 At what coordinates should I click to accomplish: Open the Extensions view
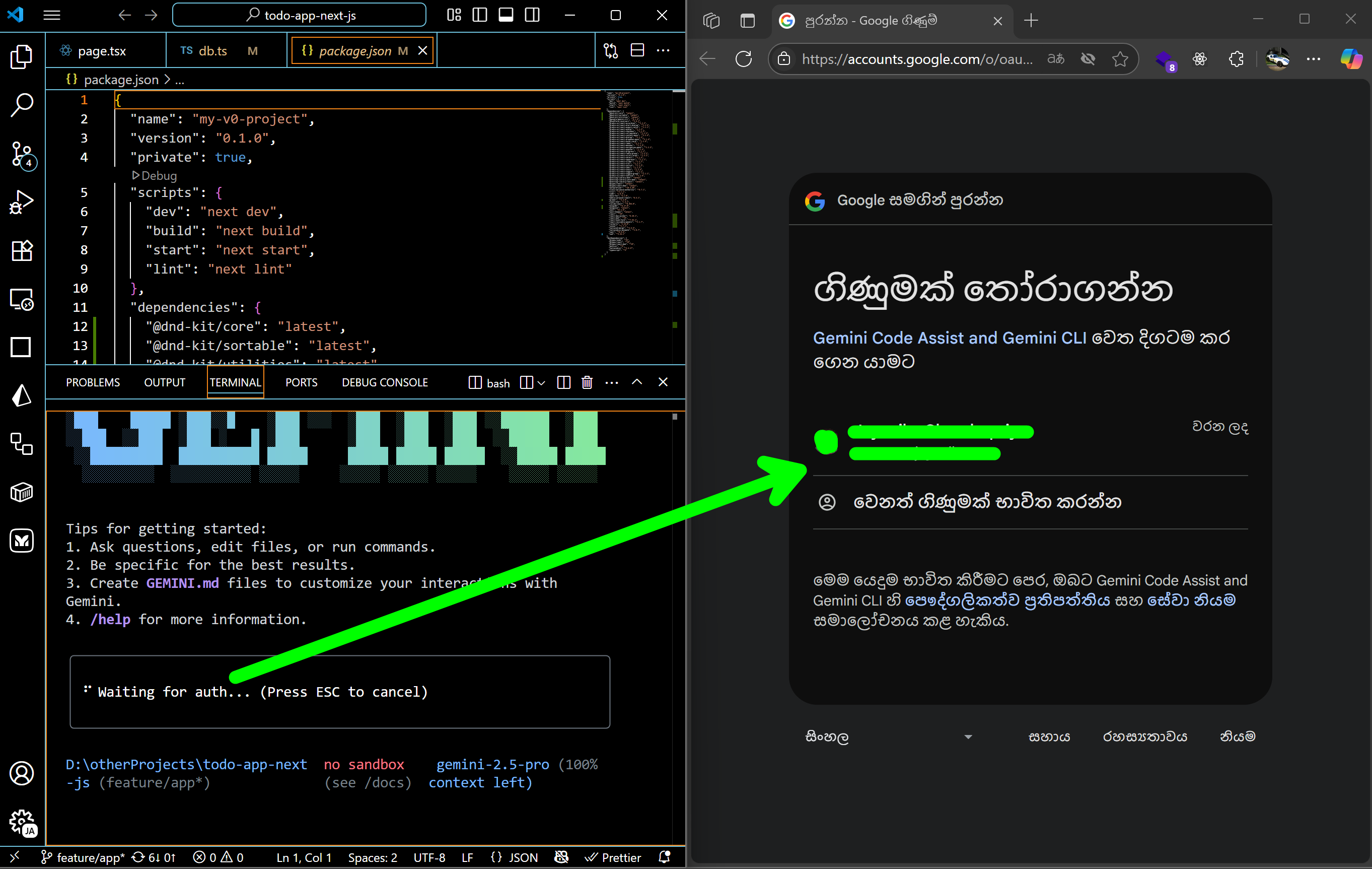pos(22,251)
